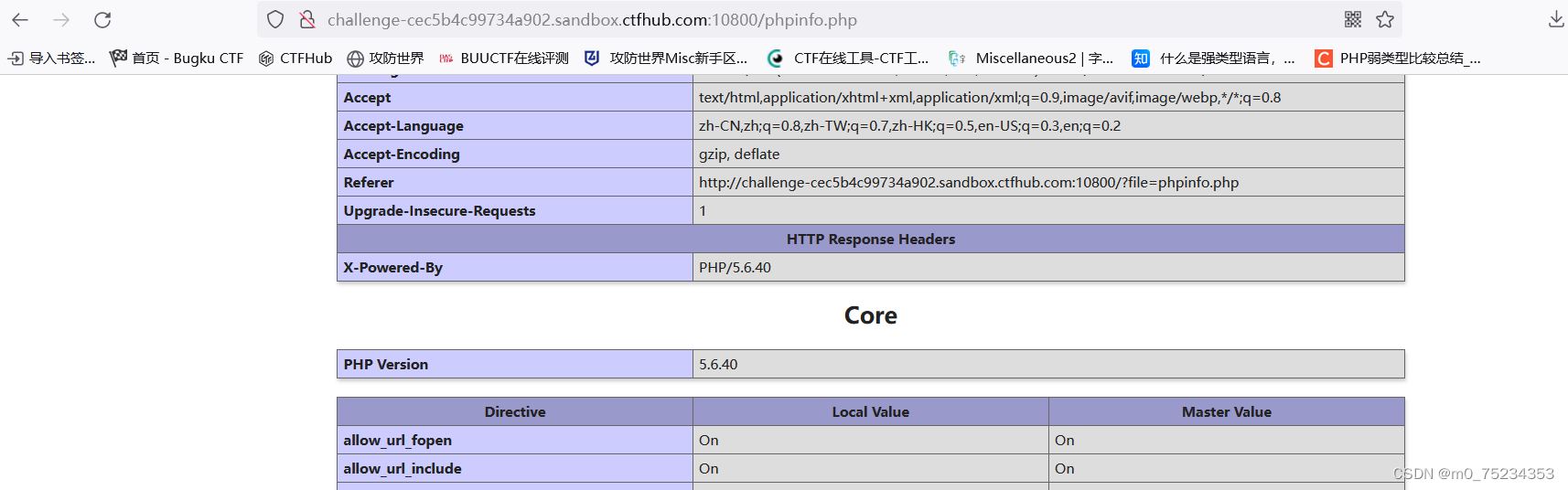
Task: Click the CTF在线工具 bookmark favicon
Action: (776, 59)
